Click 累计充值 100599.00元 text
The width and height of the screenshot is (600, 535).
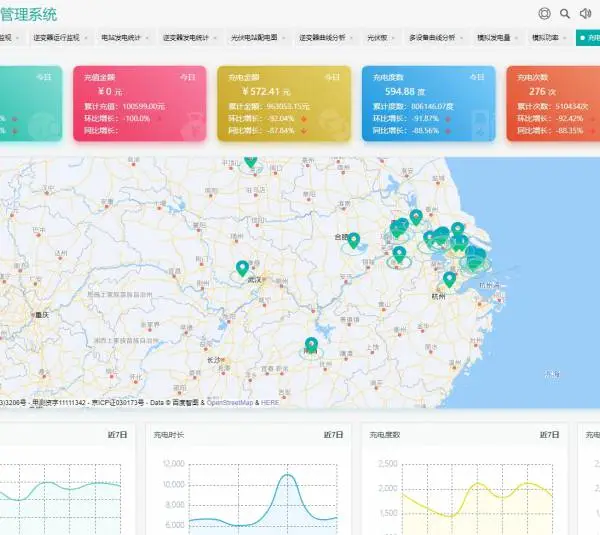(x=125, y=106)
